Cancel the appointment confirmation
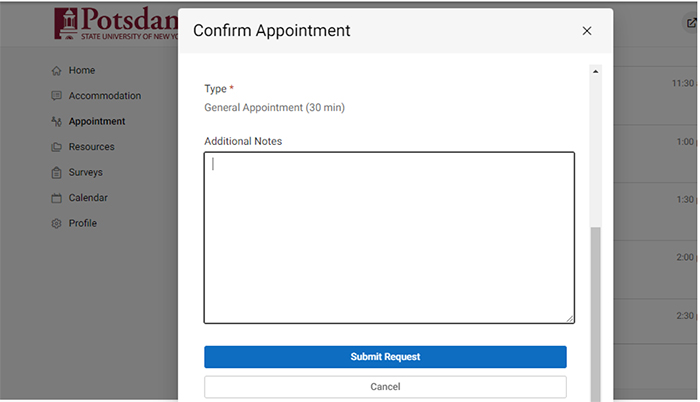Viewport: 700px width, 402px height. point(385,387)
